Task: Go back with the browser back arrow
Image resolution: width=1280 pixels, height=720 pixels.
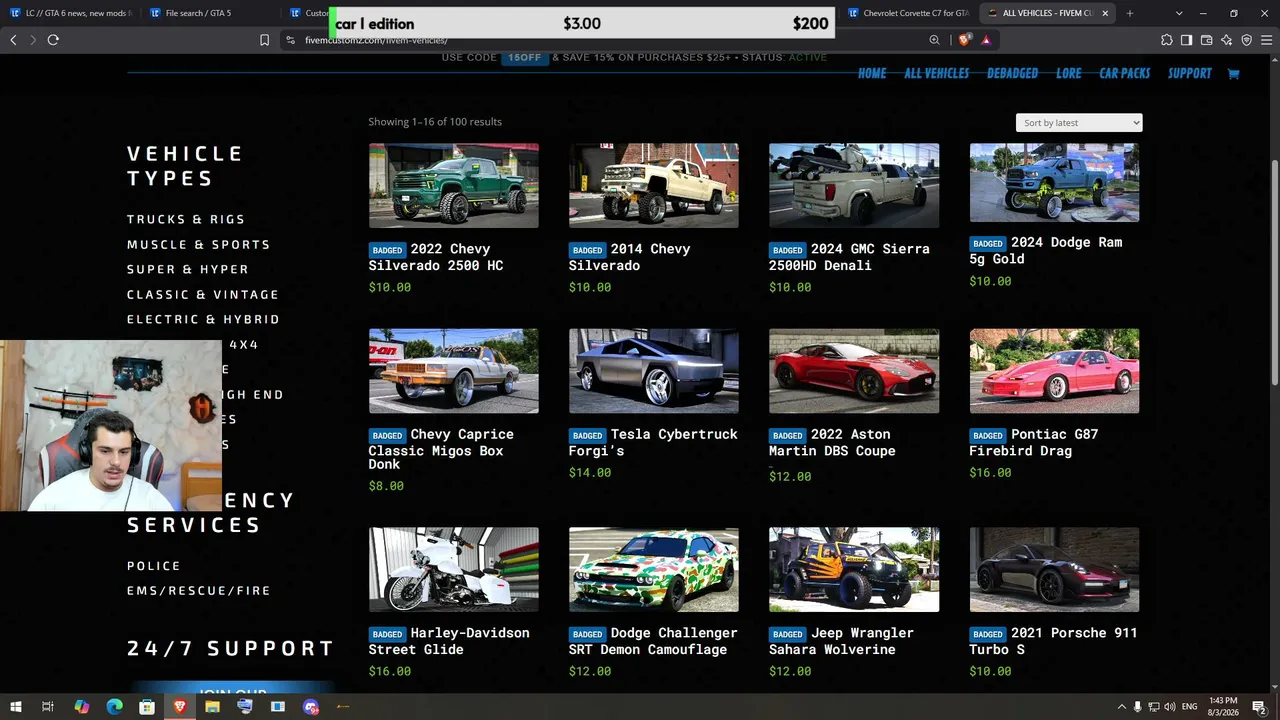Action: point(13,40)
